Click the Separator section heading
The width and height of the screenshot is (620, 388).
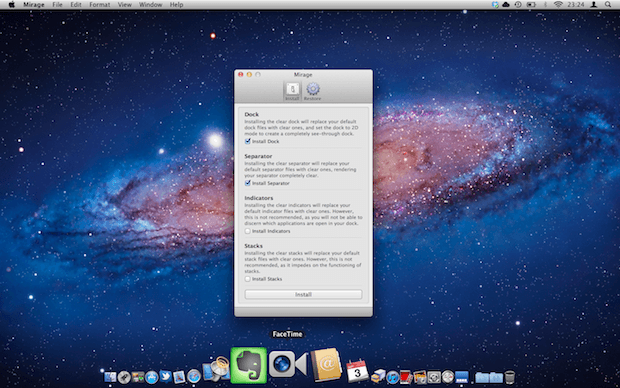point(258,156)
